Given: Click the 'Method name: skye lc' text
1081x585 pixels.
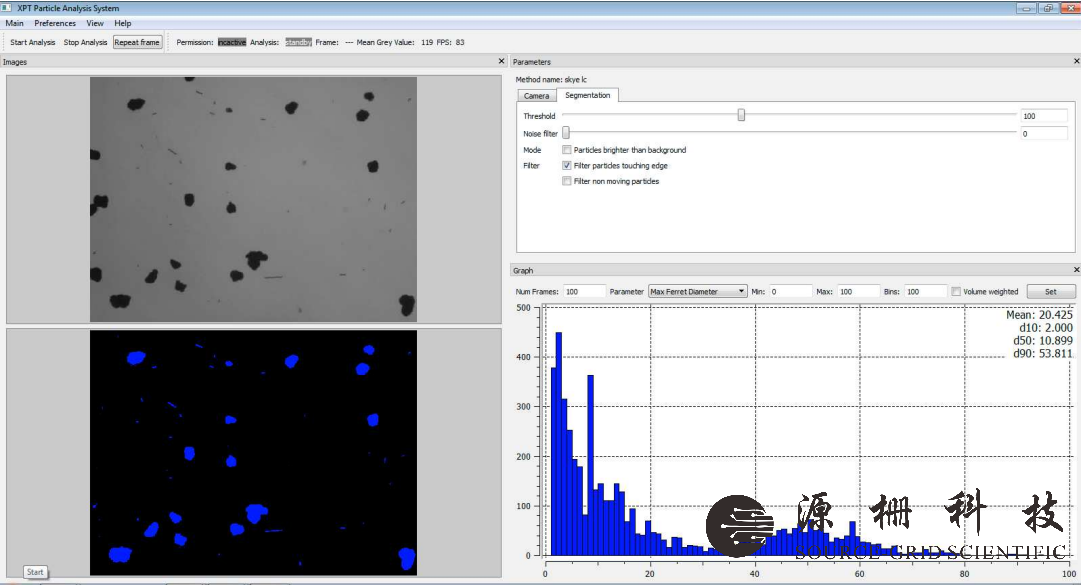Looking at the screenshot, I should pos(551,79).
